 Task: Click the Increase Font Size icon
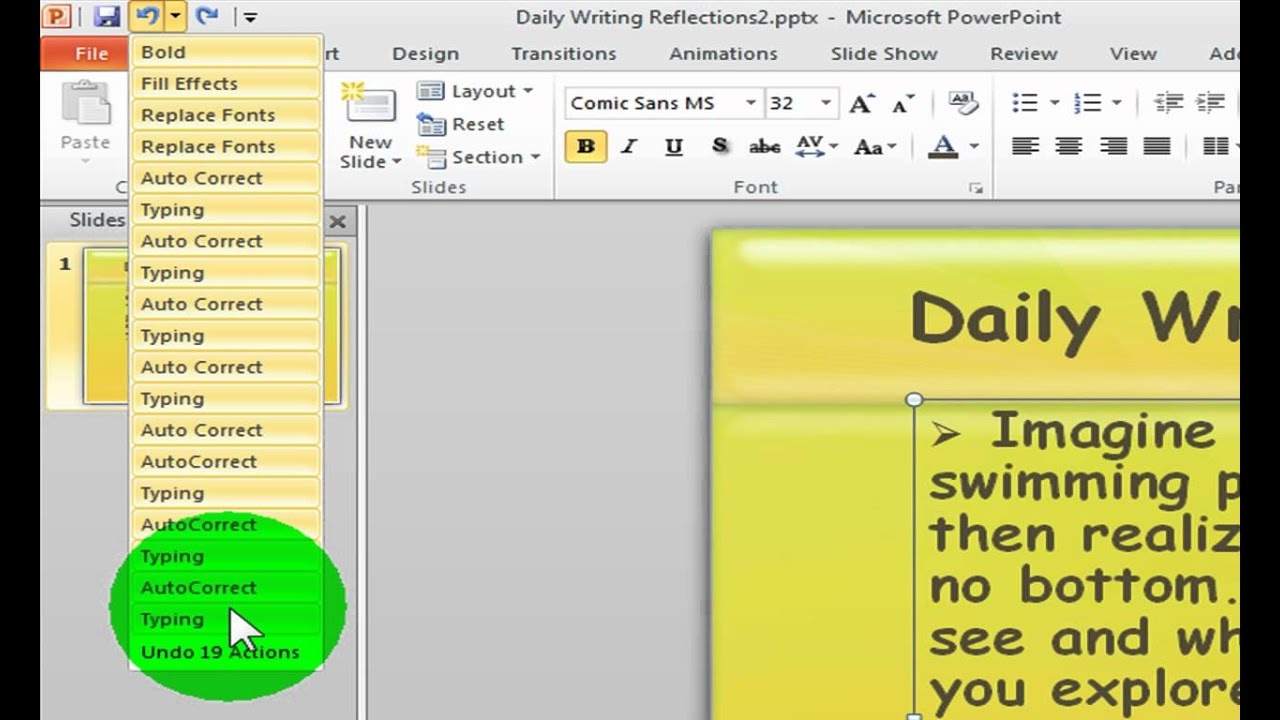click(859, 102)
